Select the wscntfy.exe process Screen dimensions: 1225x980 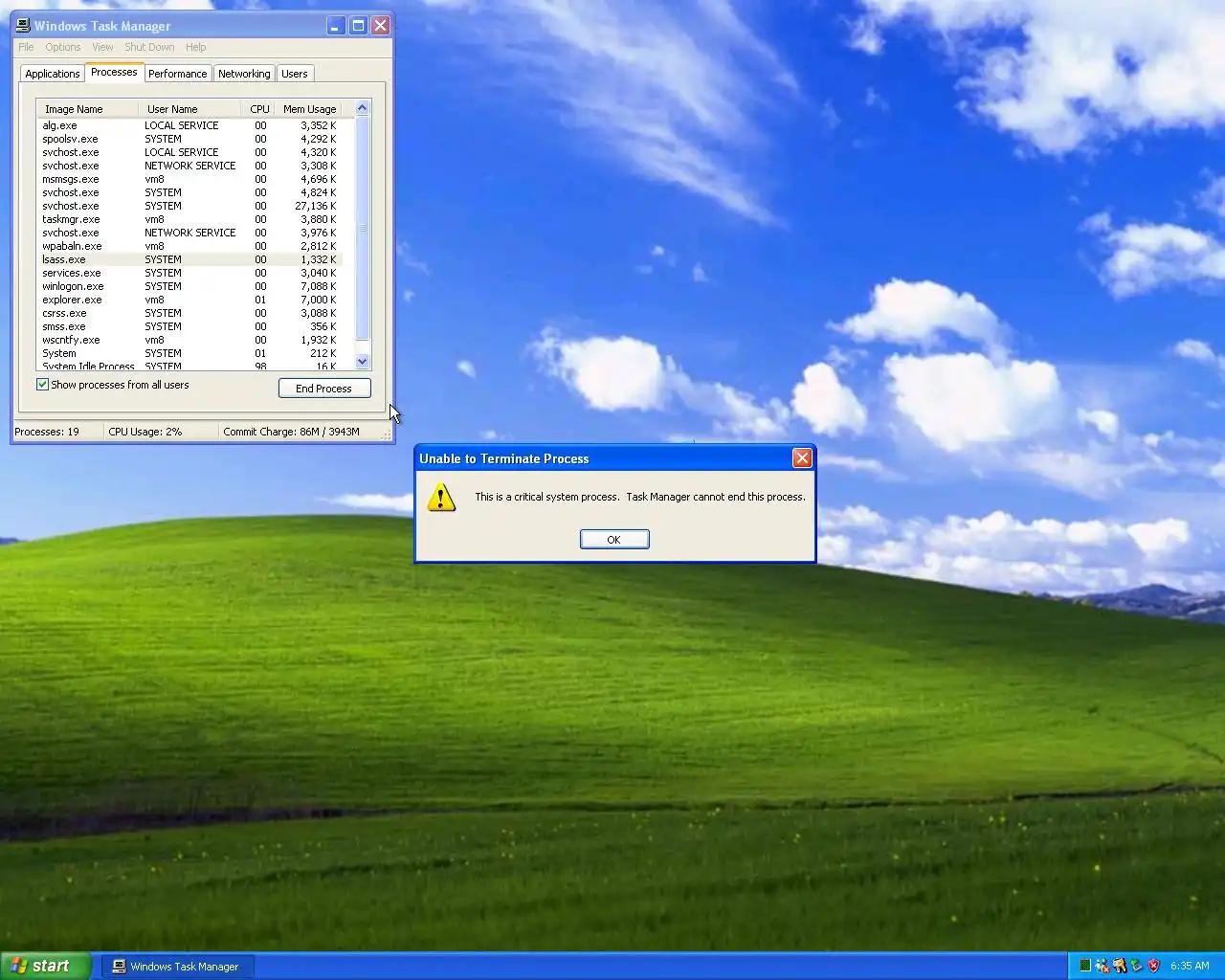[x=189, y=340]
